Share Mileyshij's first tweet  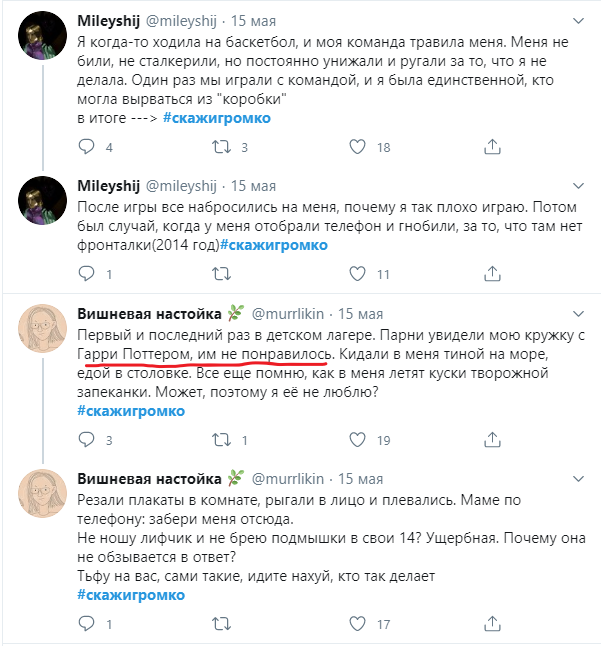[490, 147]
